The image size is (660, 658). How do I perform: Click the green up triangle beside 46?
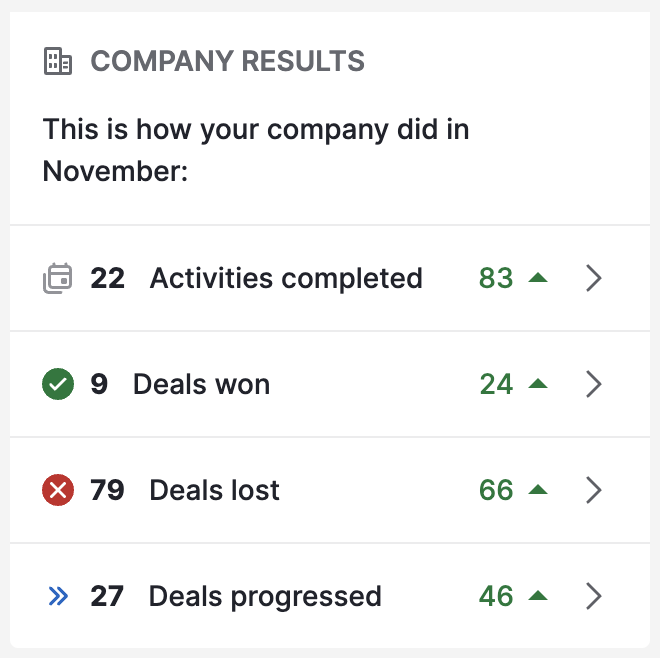538,596
